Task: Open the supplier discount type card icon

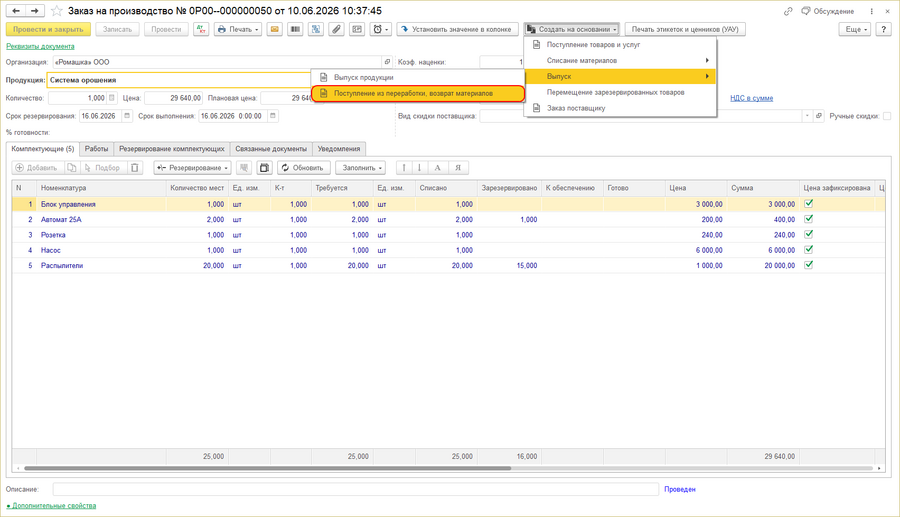Action: (x=819, y=116)
